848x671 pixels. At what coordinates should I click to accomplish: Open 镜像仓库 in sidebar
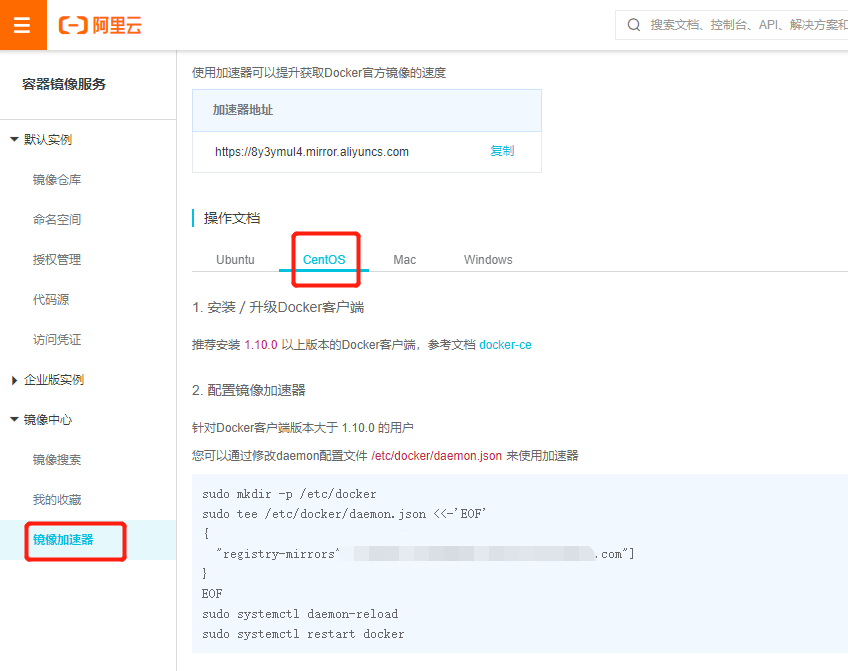(57, 180)
